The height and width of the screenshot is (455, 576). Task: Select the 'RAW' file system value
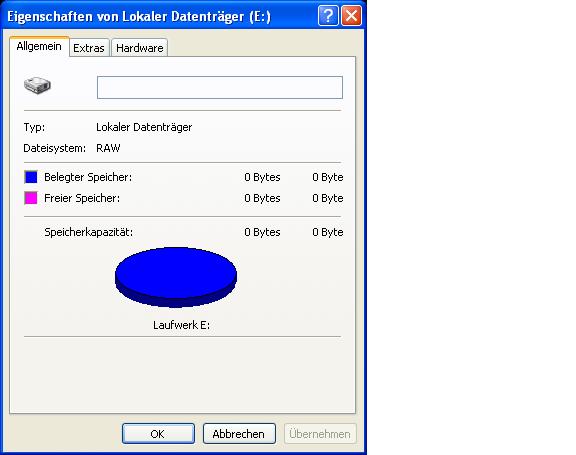108,148
